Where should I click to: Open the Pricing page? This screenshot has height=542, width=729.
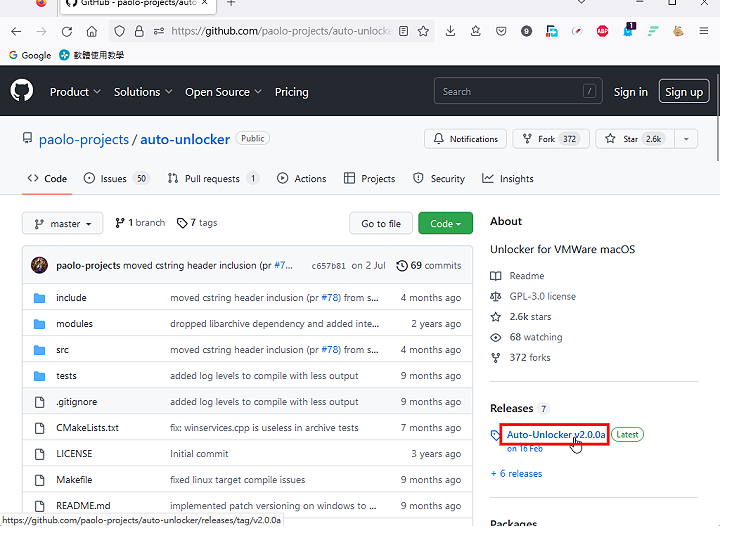click(x=292, y=92)
